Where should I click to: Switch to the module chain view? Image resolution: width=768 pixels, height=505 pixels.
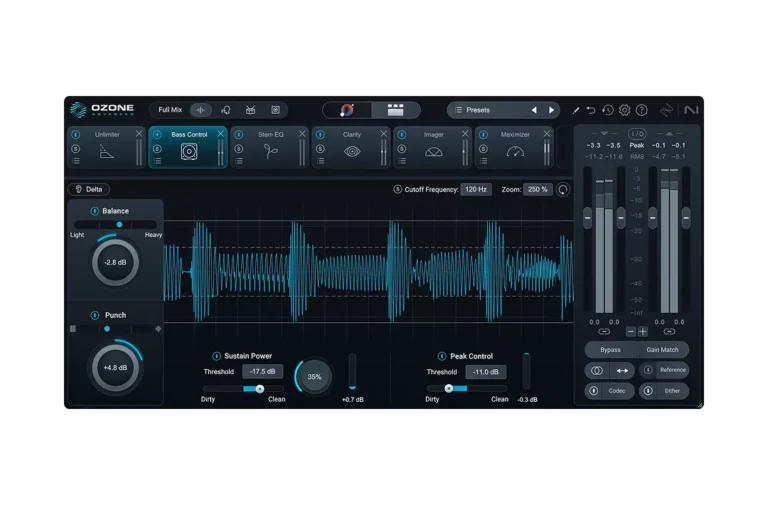click(x=395, y=110)
